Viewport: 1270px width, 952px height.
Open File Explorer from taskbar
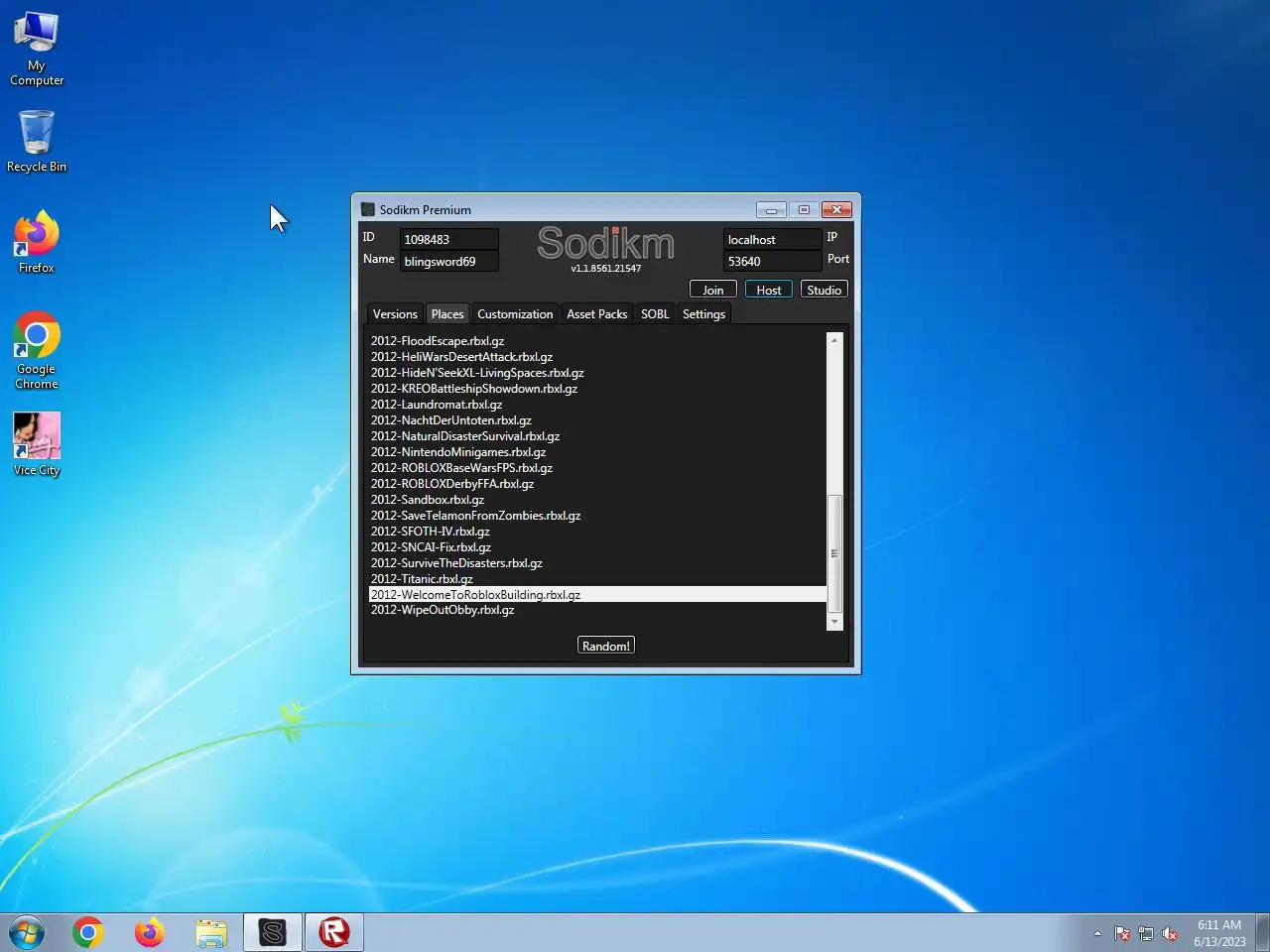tap(210, 932)
